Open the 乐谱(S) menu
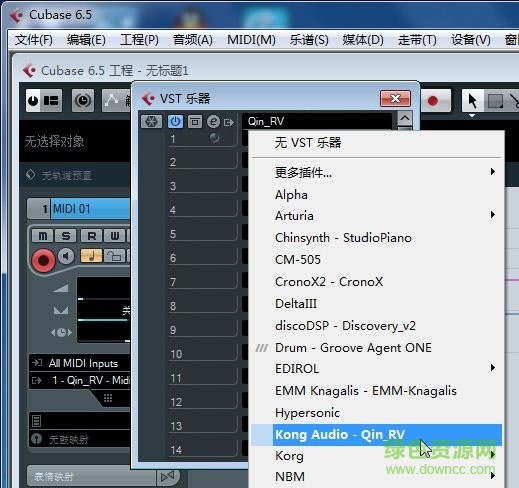Image resolution: width=519 pixels, height=488 pixels. [309, 40]
